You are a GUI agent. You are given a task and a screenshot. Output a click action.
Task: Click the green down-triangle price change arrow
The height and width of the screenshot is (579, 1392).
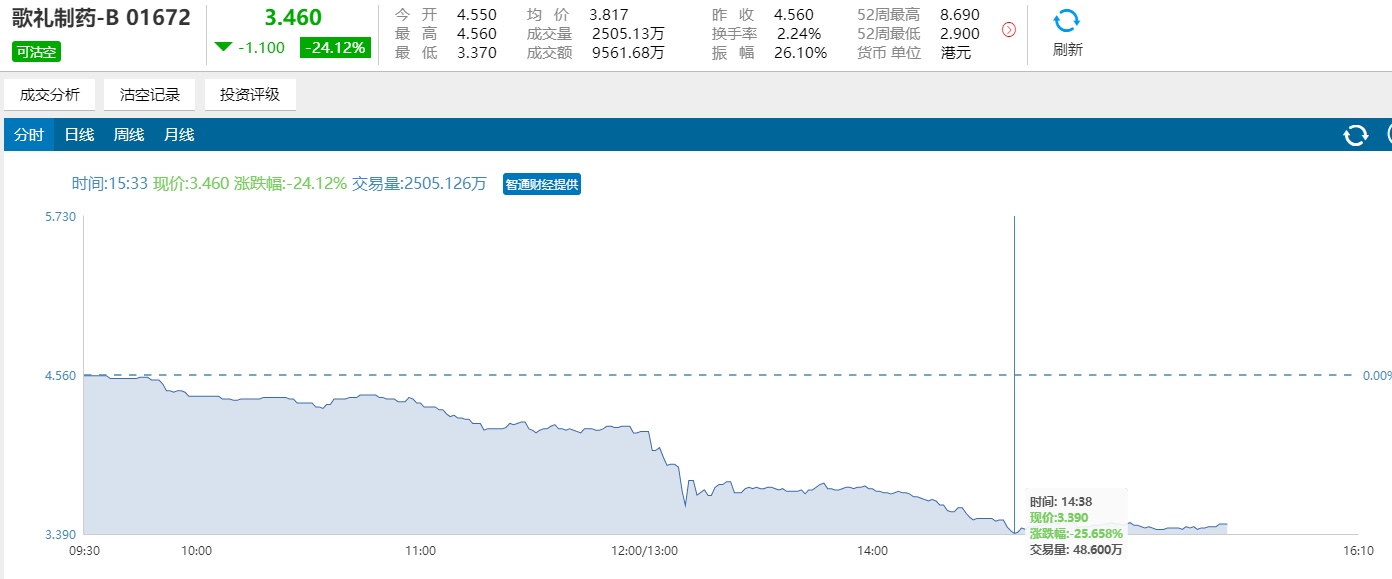coord(223,47)
